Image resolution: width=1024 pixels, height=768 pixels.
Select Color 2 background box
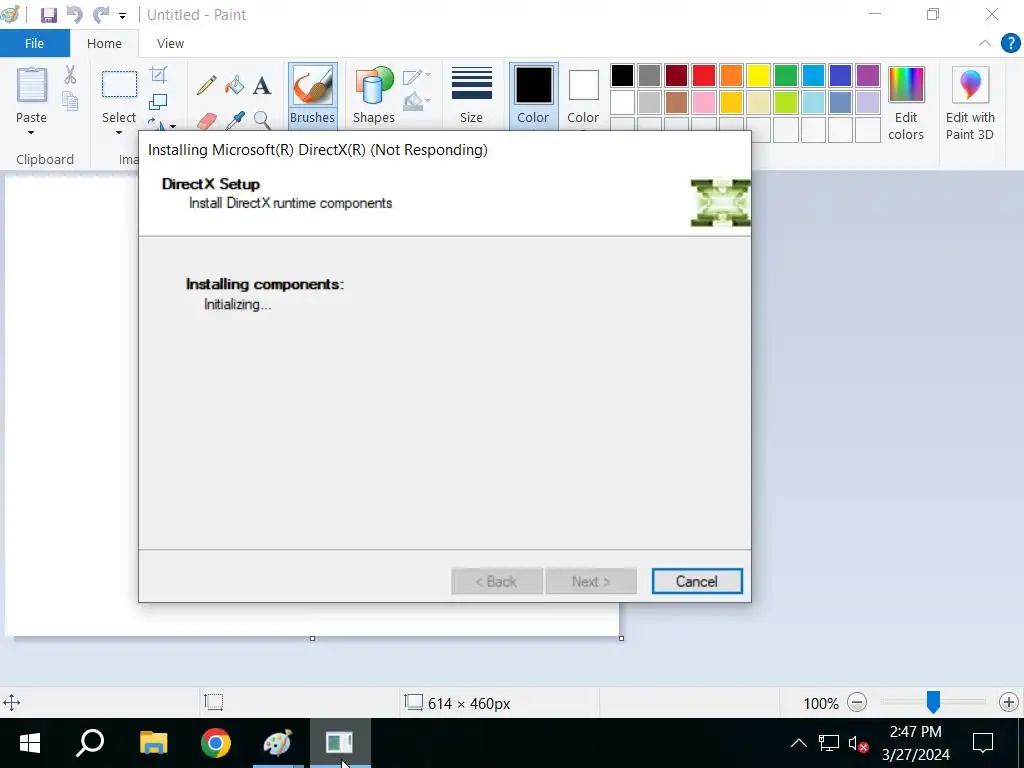click(x=583, y=95)
